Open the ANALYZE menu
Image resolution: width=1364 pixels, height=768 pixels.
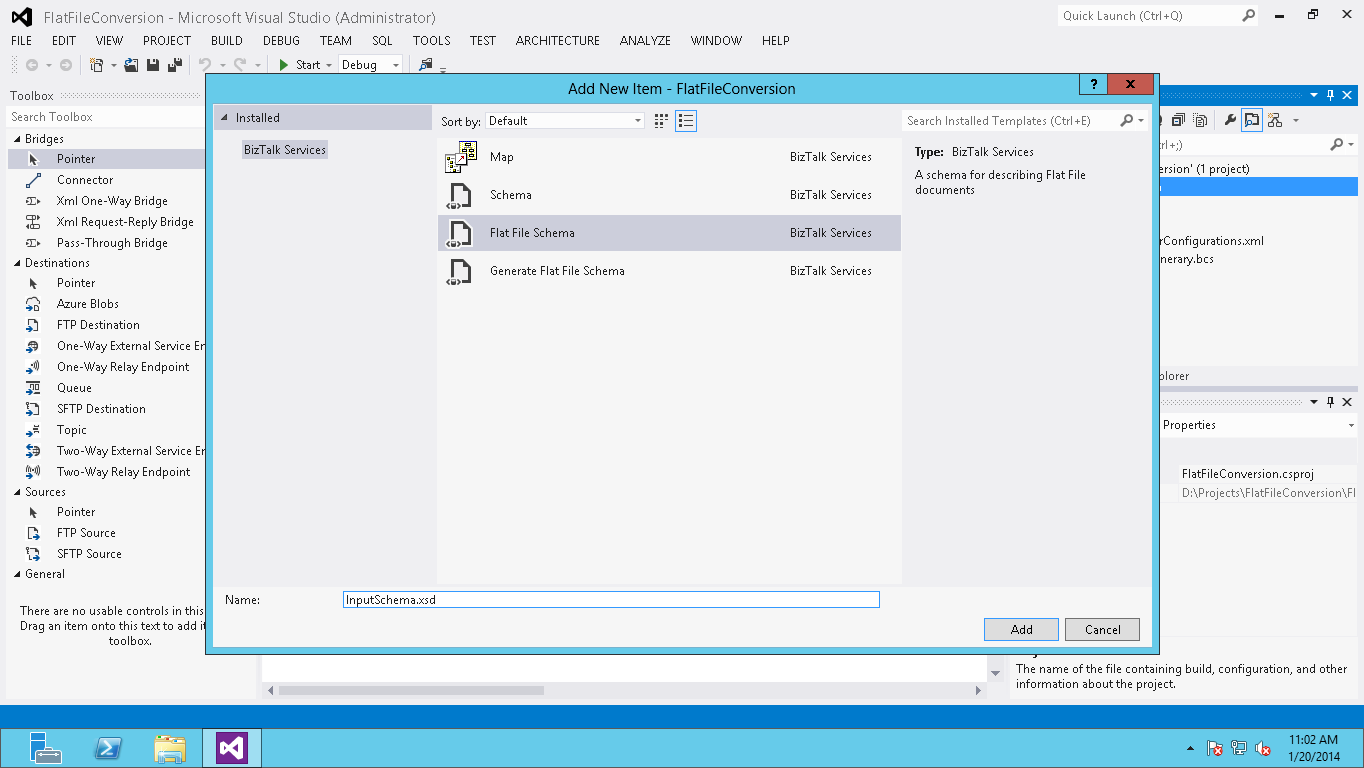[645, 41]
